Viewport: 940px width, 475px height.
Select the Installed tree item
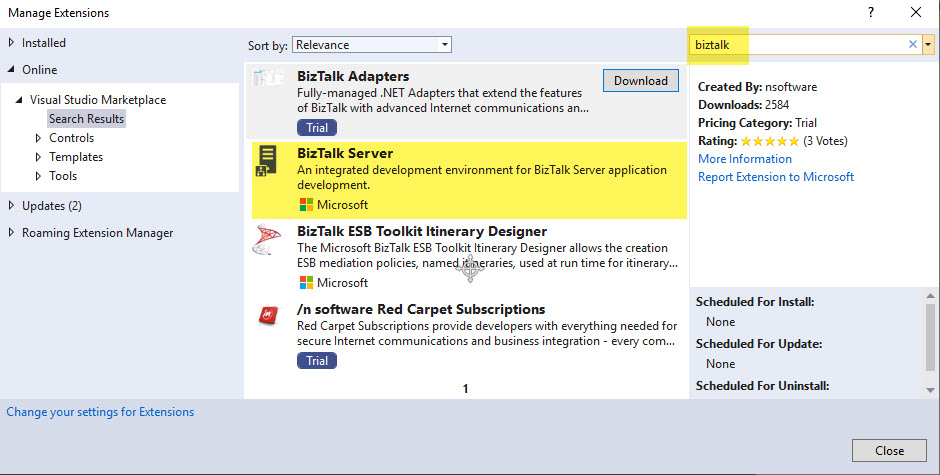(x=44, y=43)
